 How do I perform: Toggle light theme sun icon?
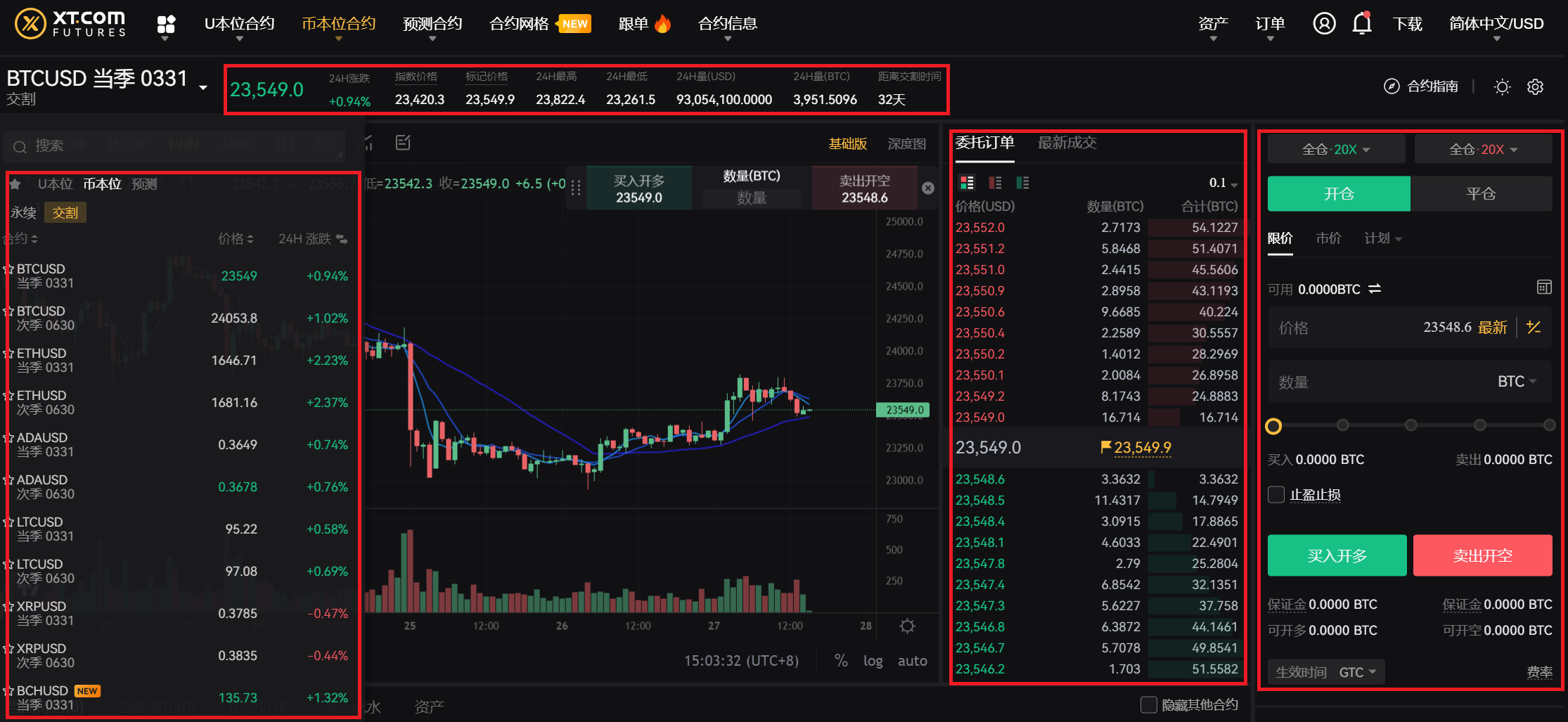pyautogui.click(x=1503, y=86)
